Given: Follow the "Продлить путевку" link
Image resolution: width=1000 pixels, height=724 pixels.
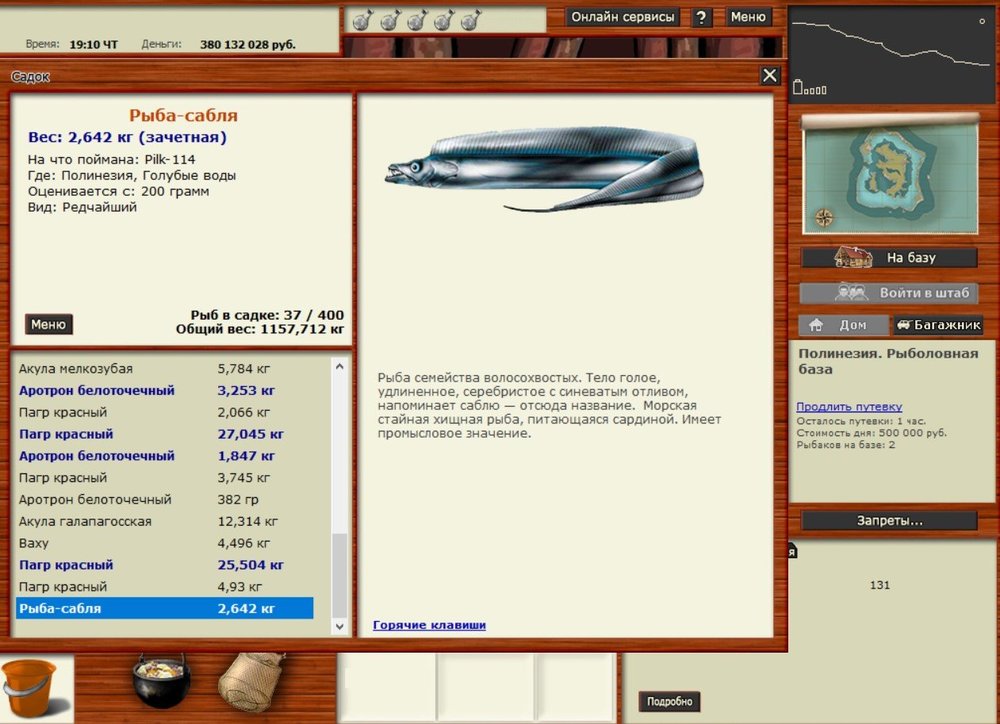Looking at the screenshot, I should [x=849, y=407].
